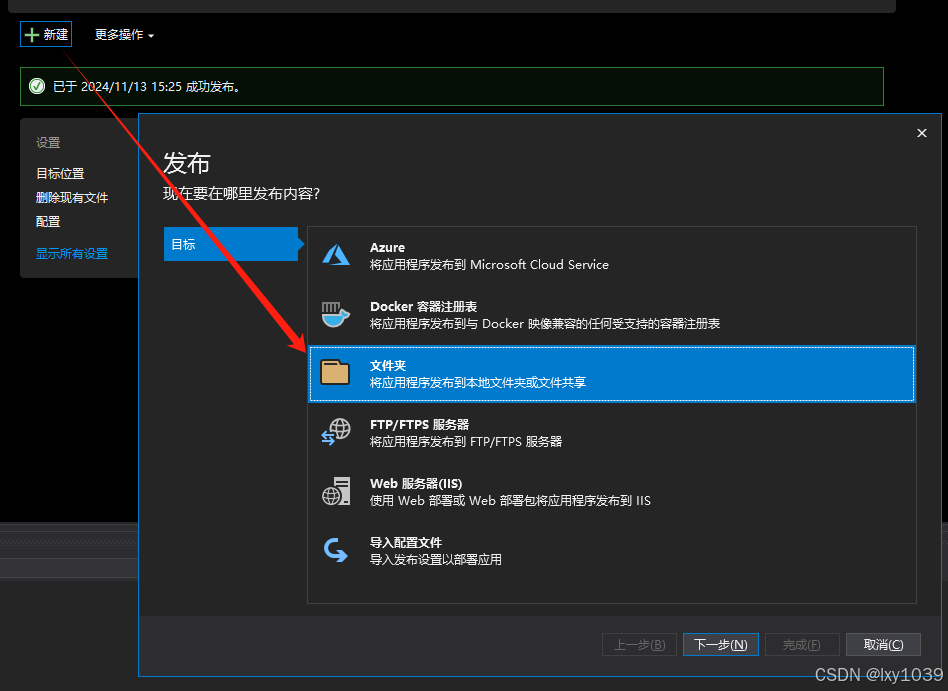This screenshot has width=948, height=691.
Task: Choose the Docker 容器注册表 title
Action: coord(423,307)
